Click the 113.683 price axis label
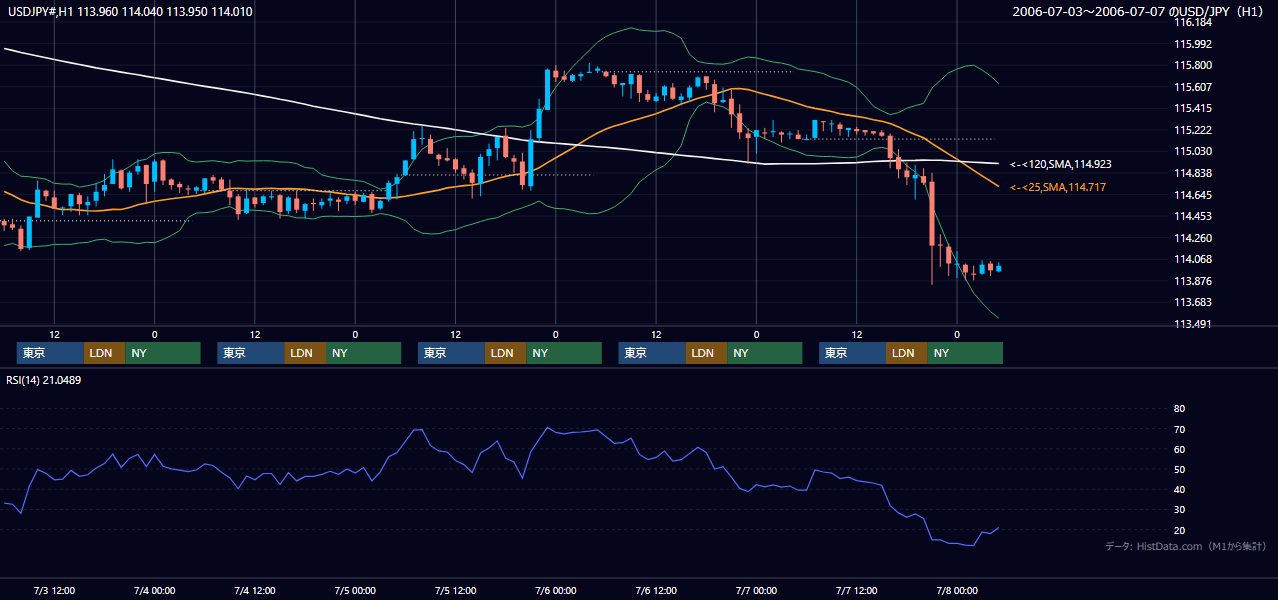 [x=1192, y=302]
